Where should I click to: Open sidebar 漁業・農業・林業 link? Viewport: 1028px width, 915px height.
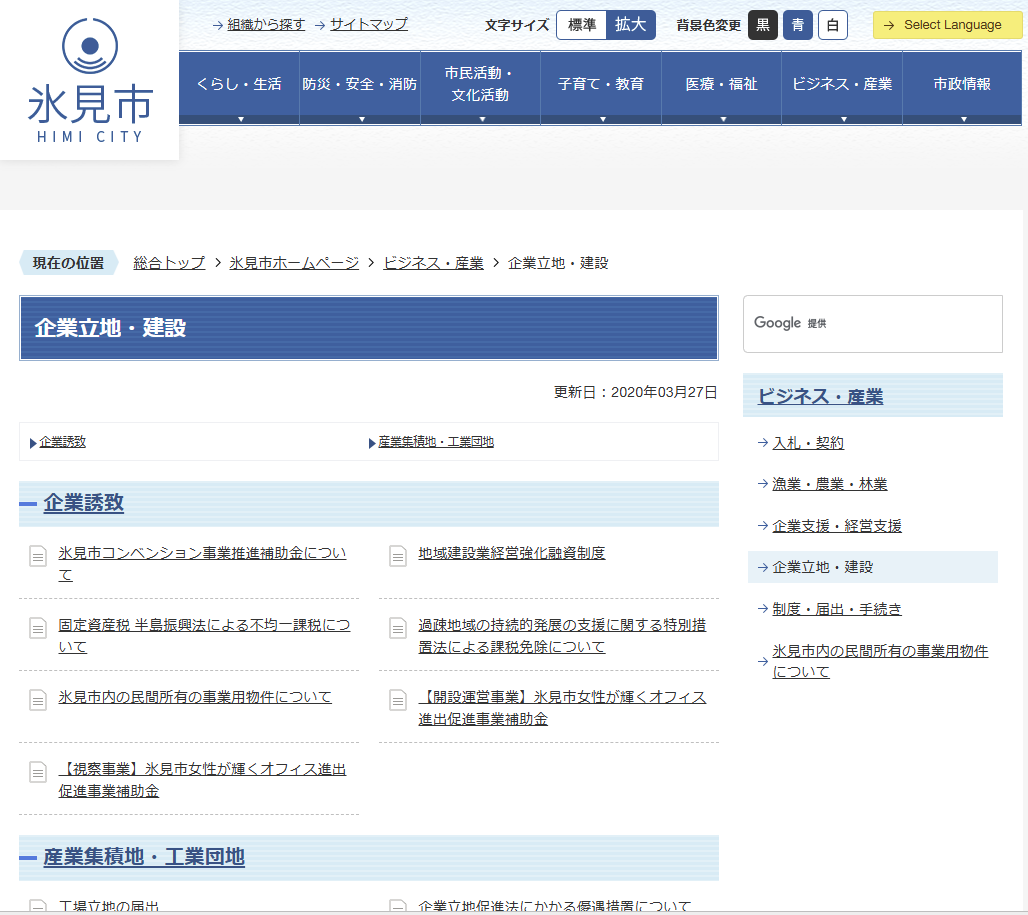pos(829,484)
